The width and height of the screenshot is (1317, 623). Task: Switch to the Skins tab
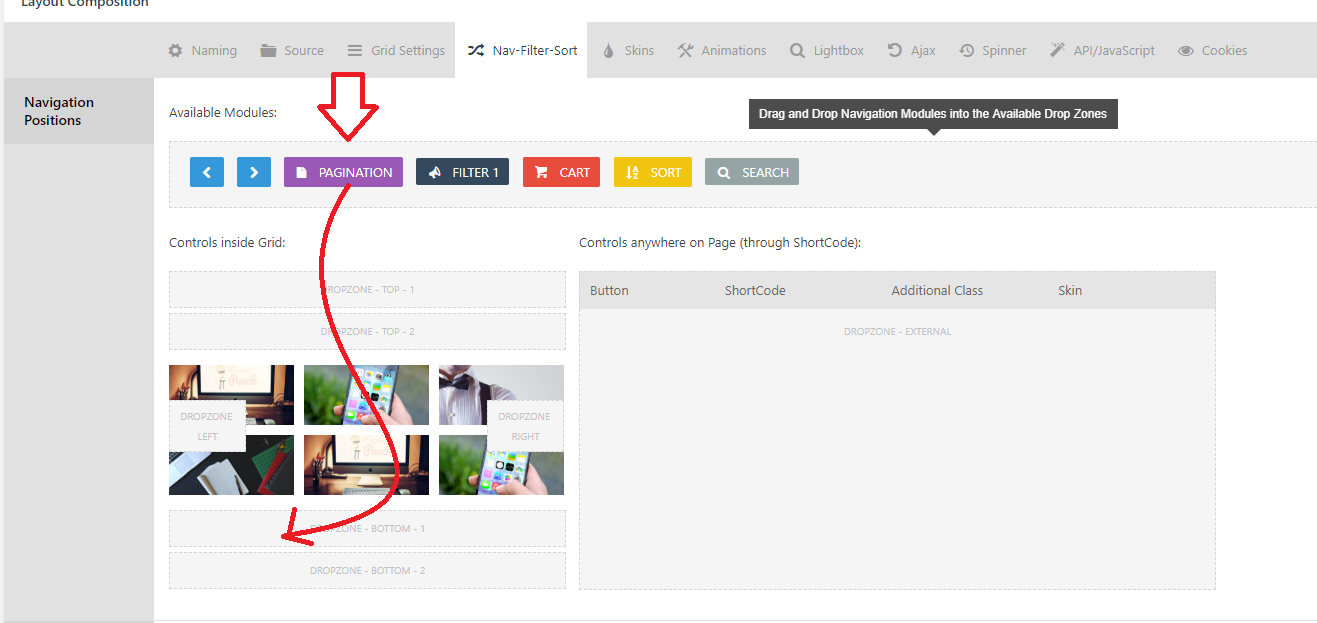coord(627,50)
